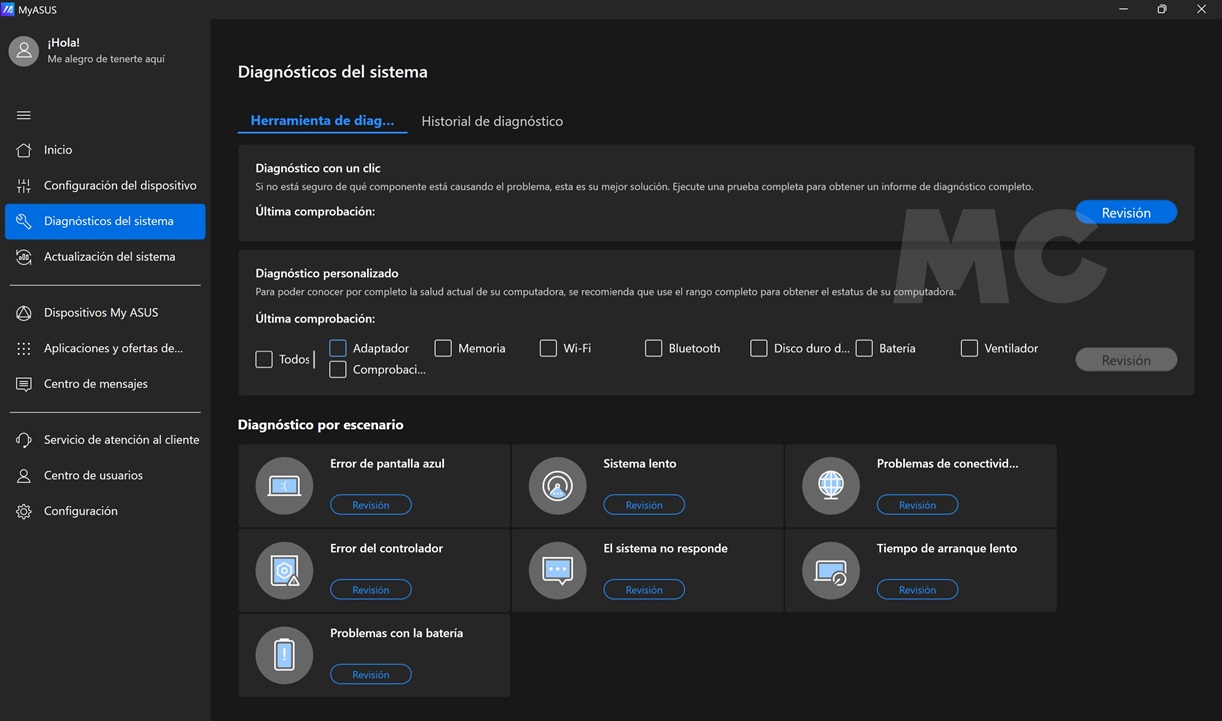Click the hamburger menu icon in sidebar

pos(24,115)
